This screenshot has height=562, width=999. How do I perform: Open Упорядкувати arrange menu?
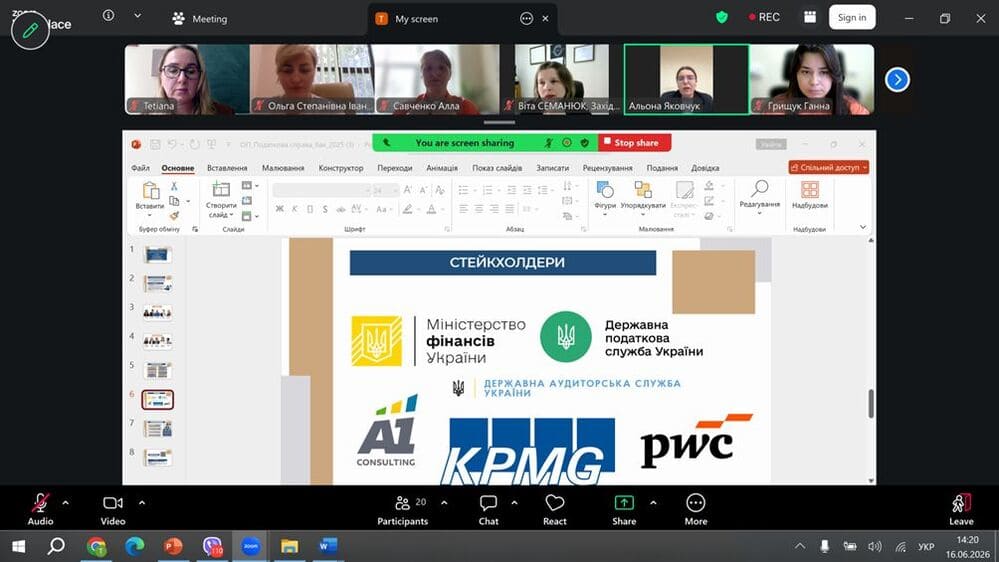[643, 198]
